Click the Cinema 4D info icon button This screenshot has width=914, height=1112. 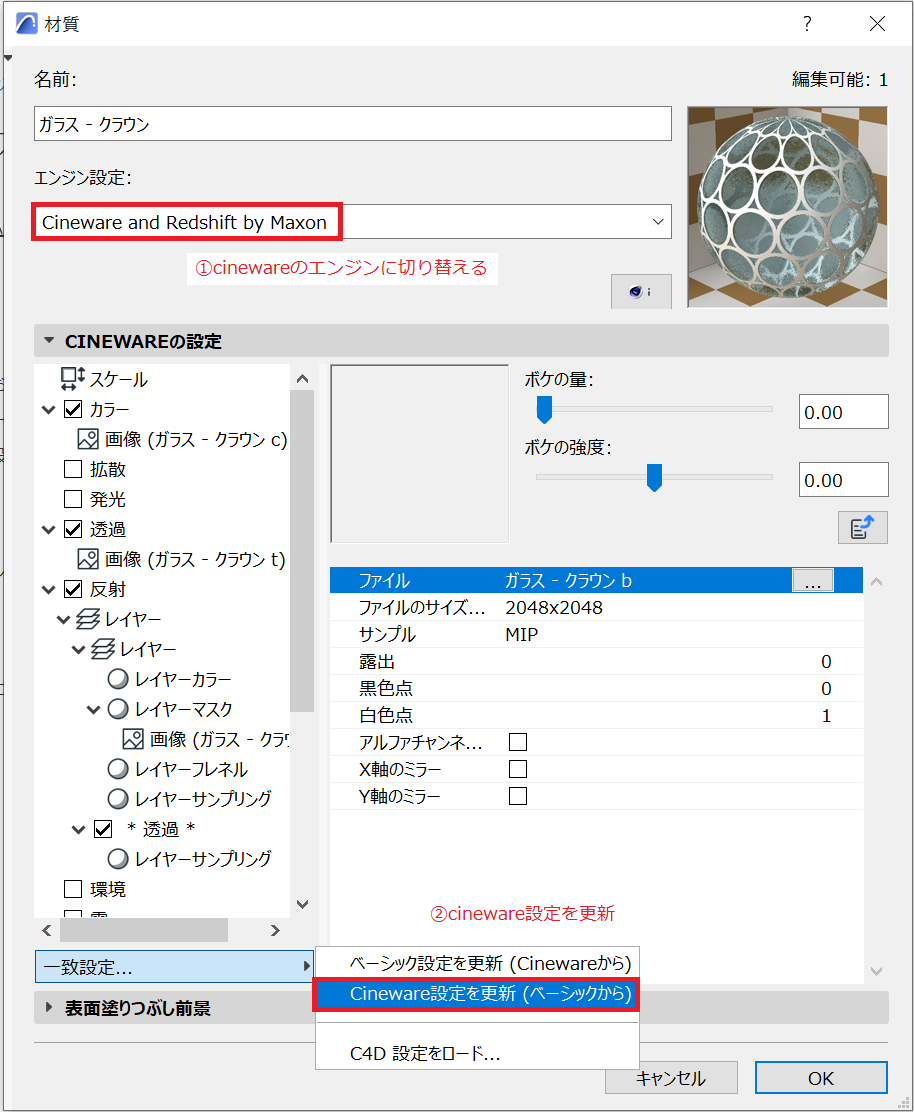pos(641,291)
